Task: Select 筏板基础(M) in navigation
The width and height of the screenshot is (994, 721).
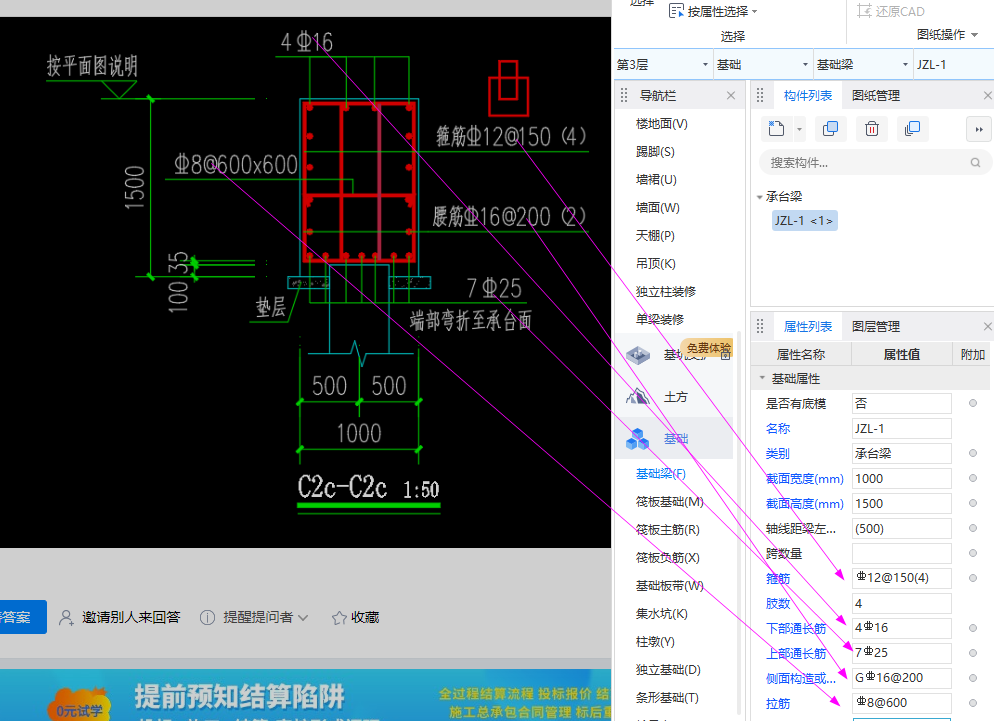Action: tap(669, 502)
